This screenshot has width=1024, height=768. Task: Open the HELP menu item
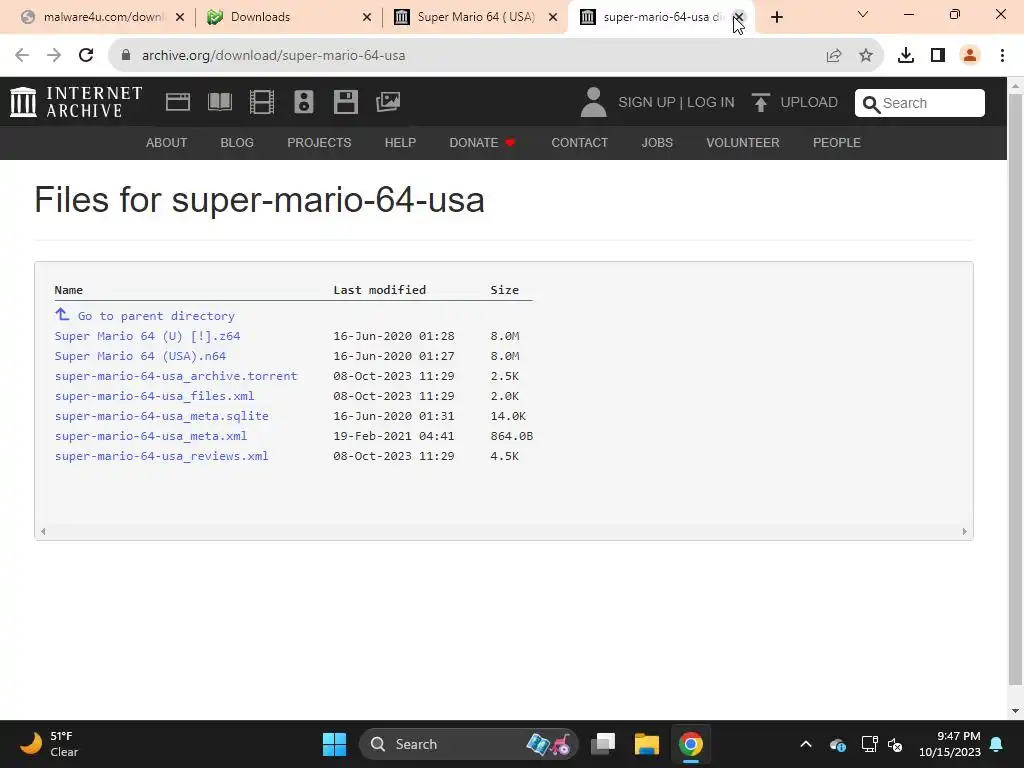pyautogui.click(x=400, y=142)
